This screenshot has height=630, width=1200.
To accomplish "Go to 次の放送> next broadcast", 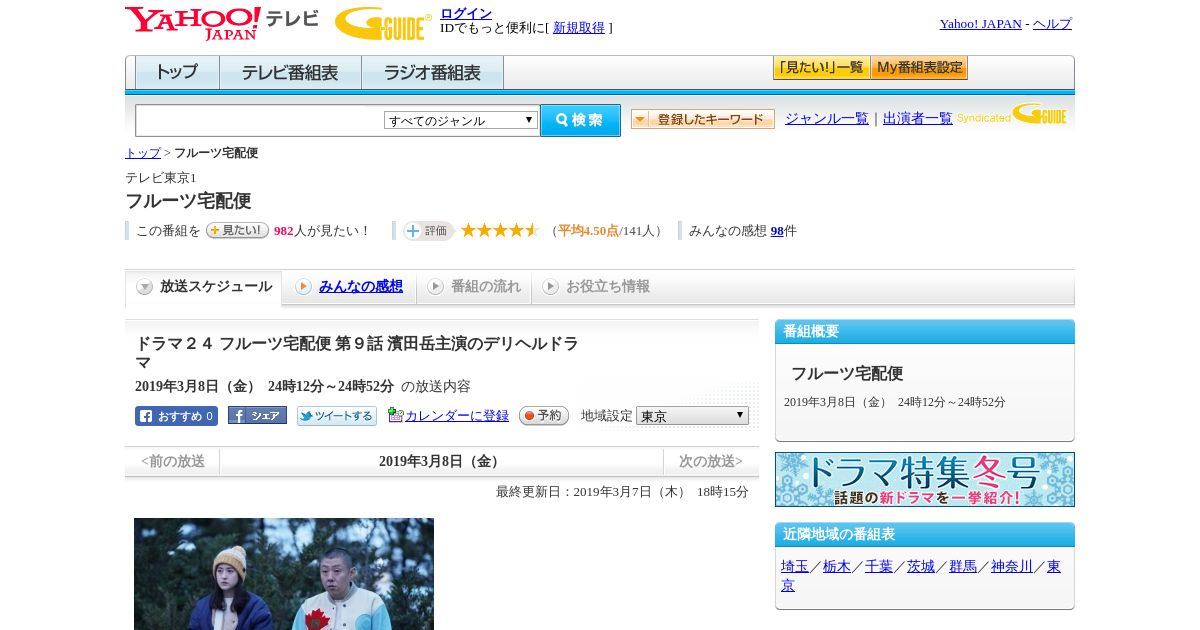I will pos(711,461).
